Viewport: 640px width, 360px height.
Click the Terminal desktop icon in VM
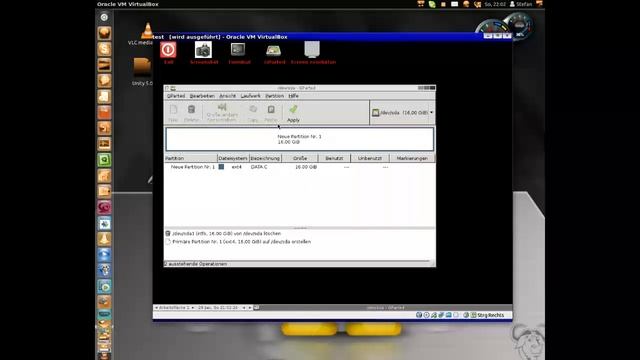[x=239, y=53]
